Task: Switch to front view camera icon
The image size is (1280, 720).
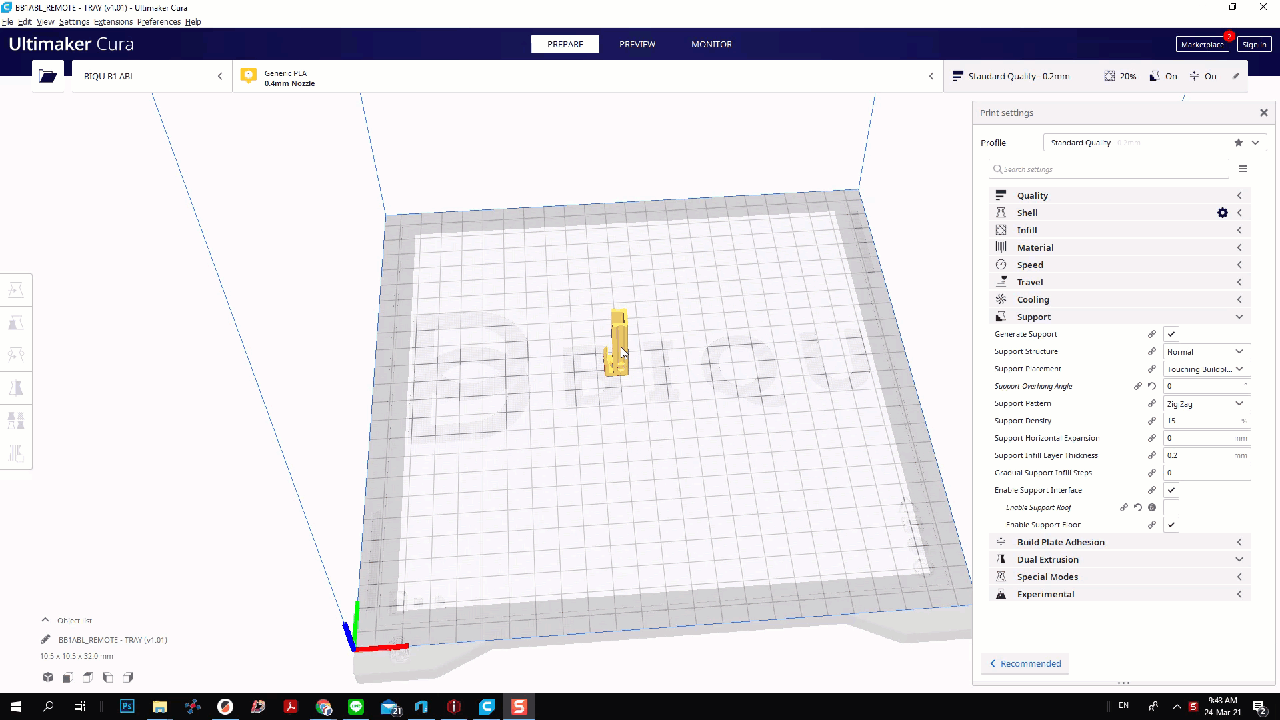Action: coord(68,678)
